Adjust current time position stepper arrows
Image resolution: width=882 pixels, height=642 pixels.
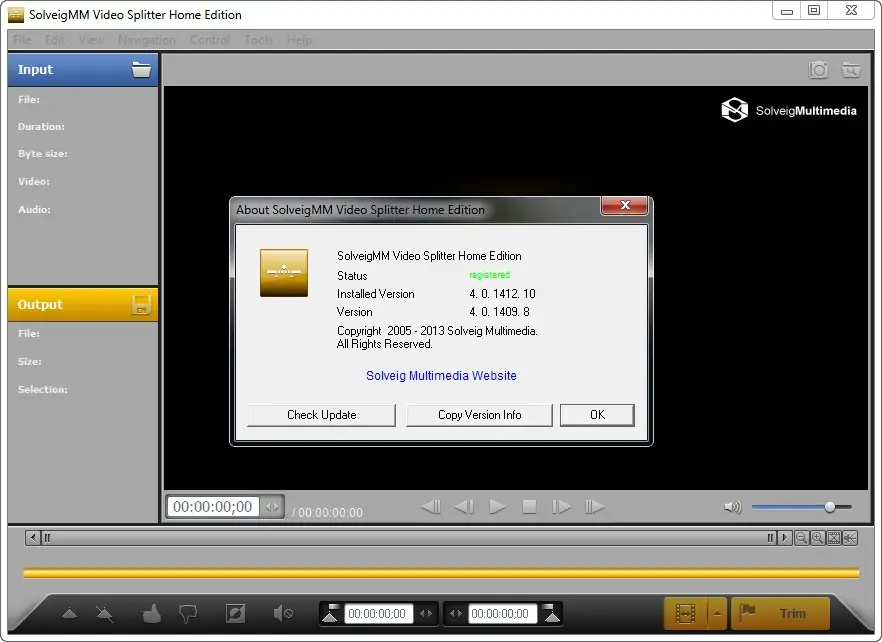point(272,507)
